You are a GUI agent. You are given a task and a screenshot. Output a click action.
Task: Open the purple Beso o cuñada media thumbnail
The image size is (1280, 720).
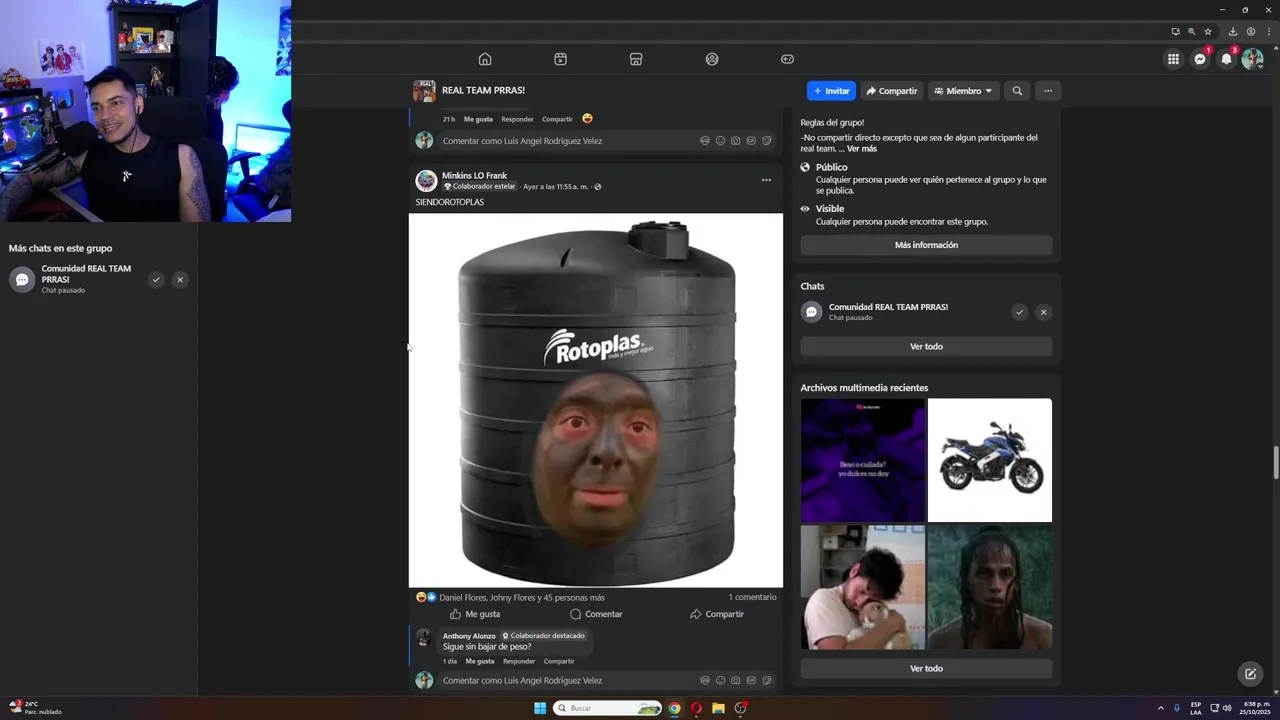tap(863, 460)
